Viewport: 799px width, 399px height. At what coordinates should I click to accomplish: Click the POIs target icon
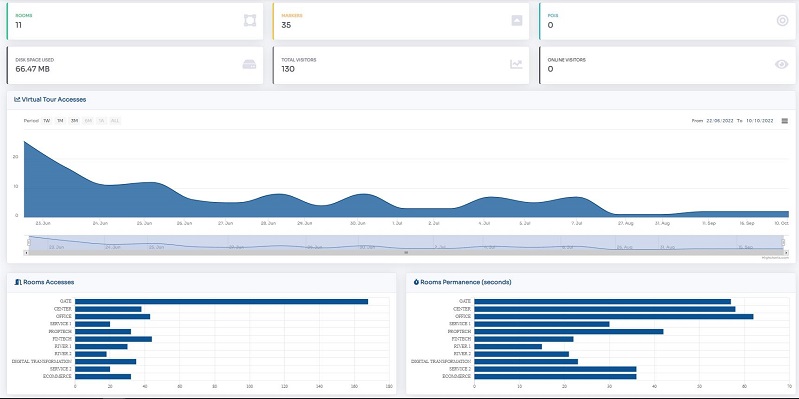782,20
